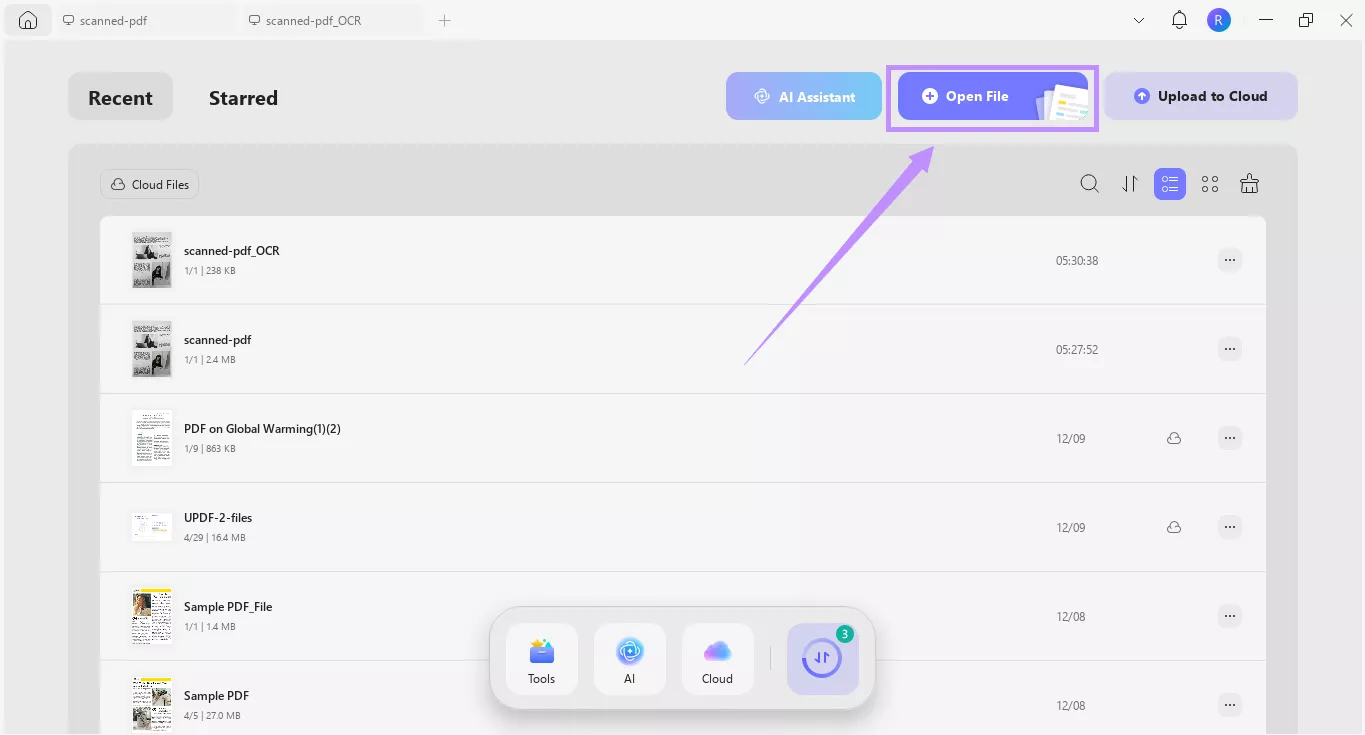The image size is (1365, 735).
Task: Open PDF on Global Warming thumbnail
Action: [x=152, y=438]
